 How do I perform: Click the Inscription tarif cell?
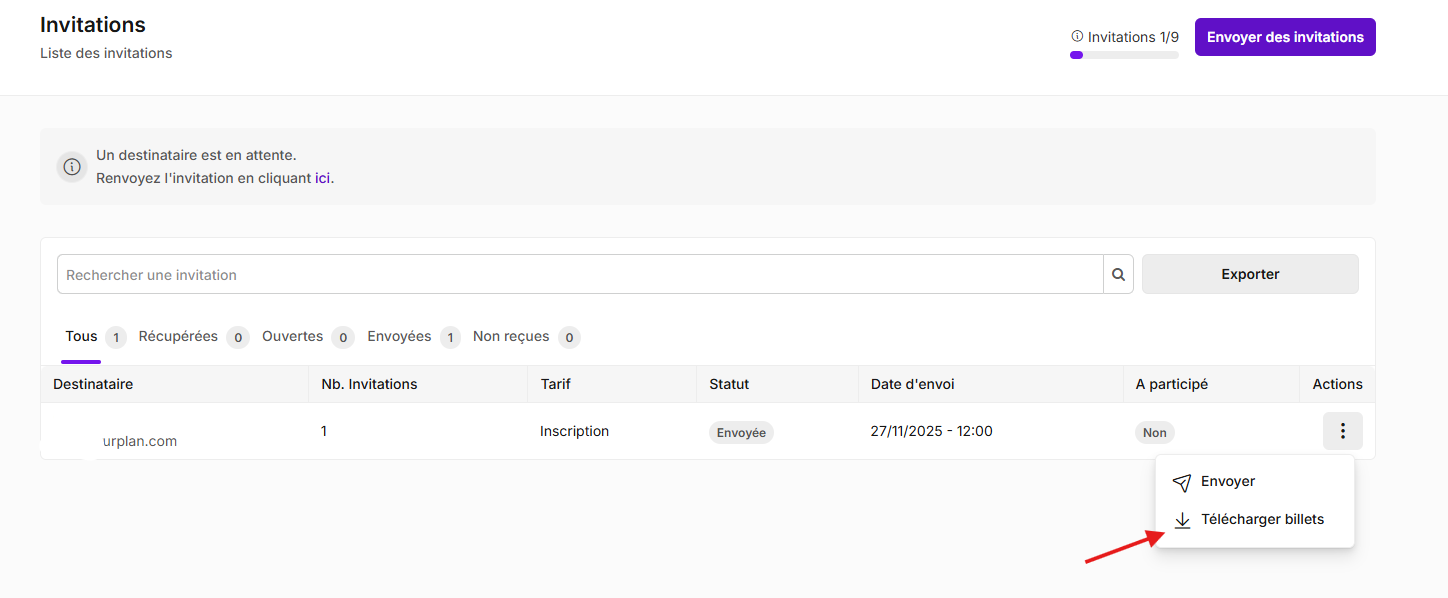574,431
